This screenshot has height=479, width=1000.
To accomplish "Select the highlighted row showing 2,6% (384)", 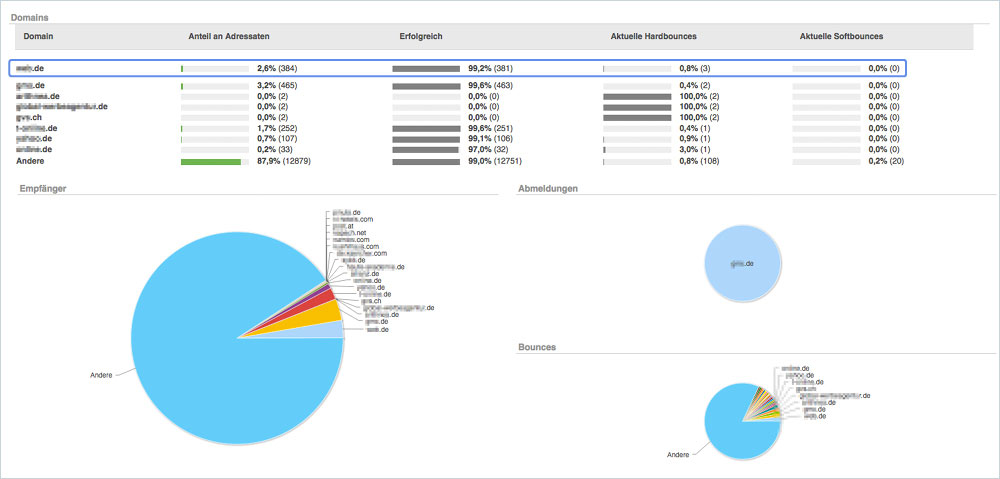I will [x=458, y=69].
